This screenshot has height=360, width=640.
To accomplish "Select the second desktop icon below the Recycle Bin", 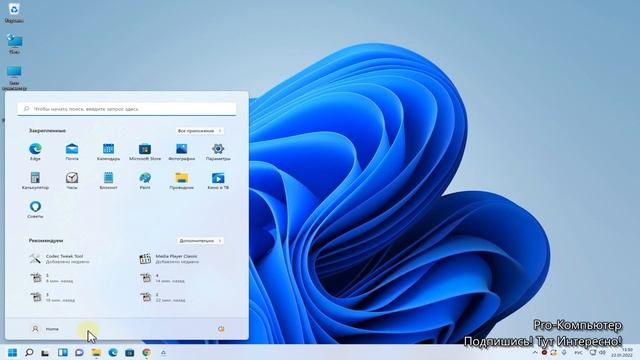I will (14, 44).
